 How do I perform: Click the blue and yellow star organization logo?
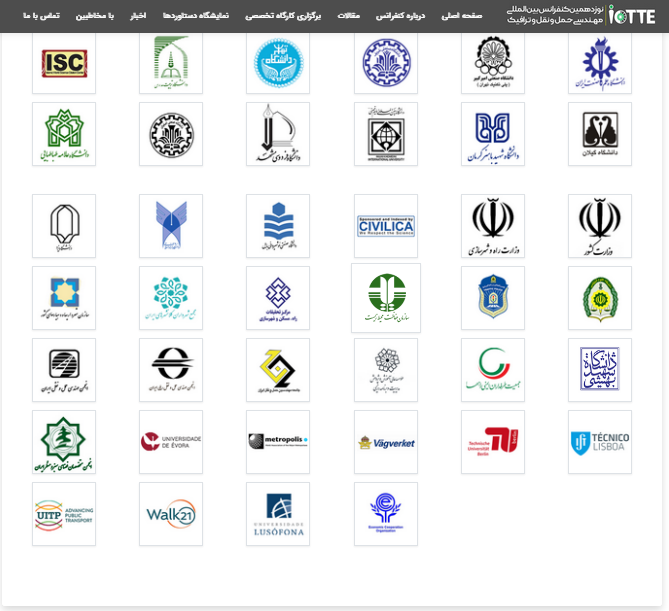tap(64, 298)
